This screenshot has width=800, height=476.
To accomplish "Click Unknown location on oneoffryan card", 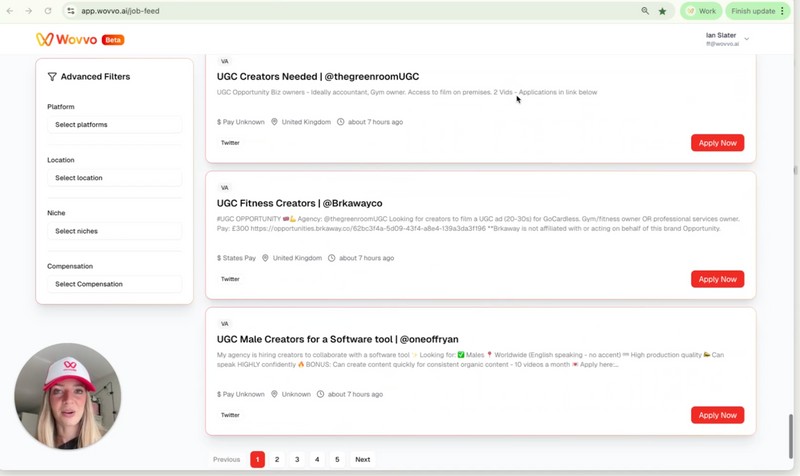I will (x=296, y=394).
